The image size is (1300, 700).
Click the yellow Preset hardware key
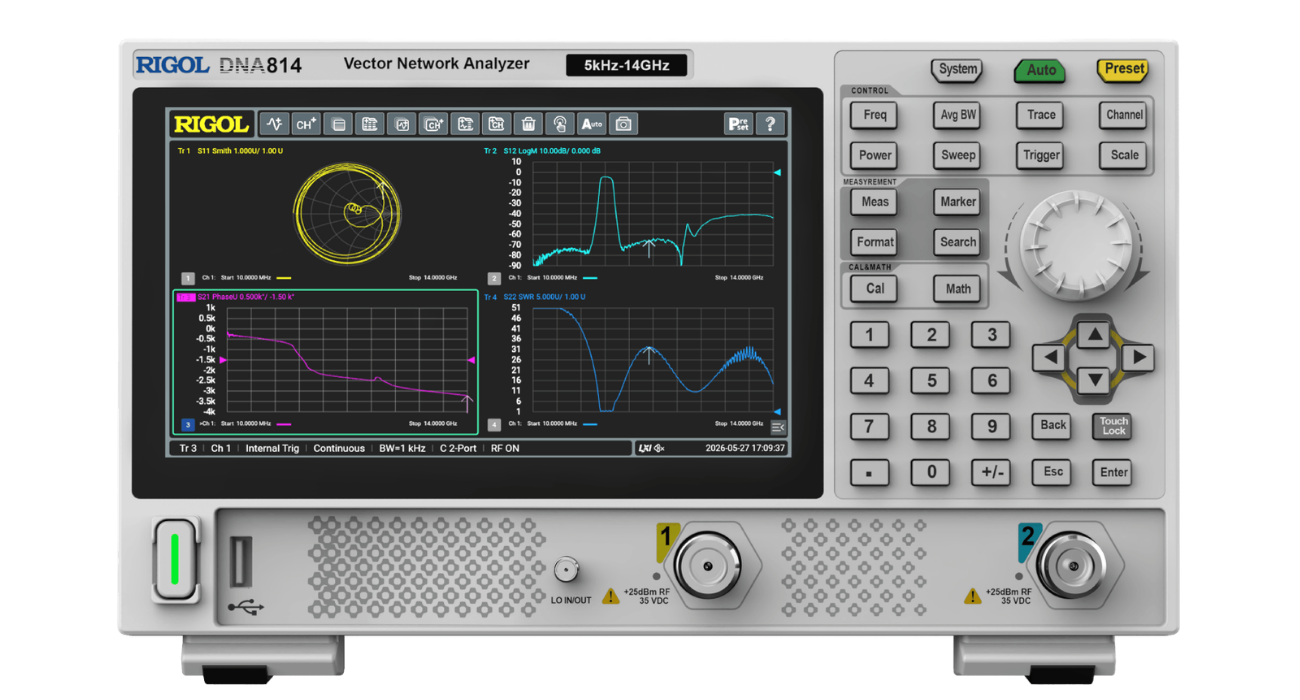click(1123, 70)
